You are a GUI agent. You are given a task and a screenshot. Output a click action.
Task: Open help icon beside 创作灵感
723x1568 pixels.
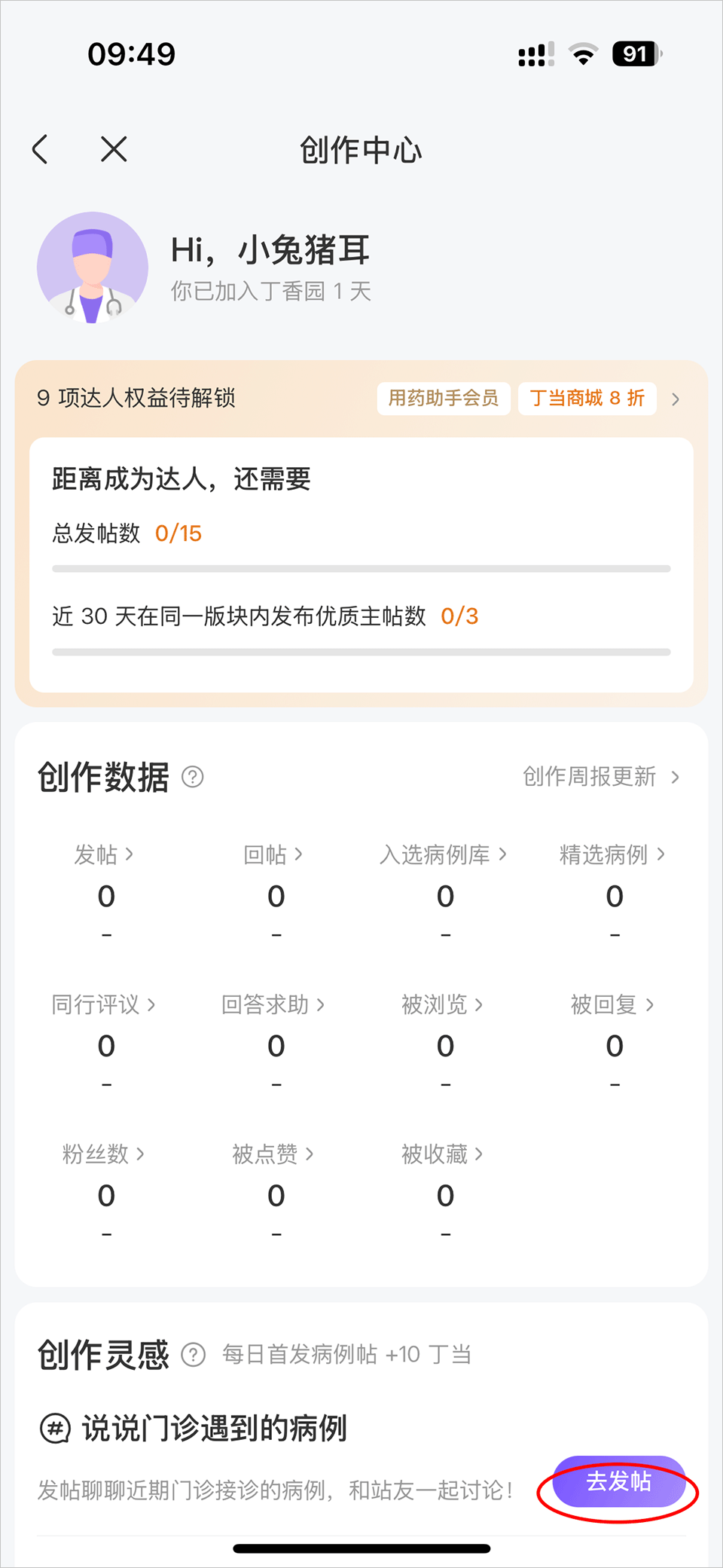(x=194, y=1355)
